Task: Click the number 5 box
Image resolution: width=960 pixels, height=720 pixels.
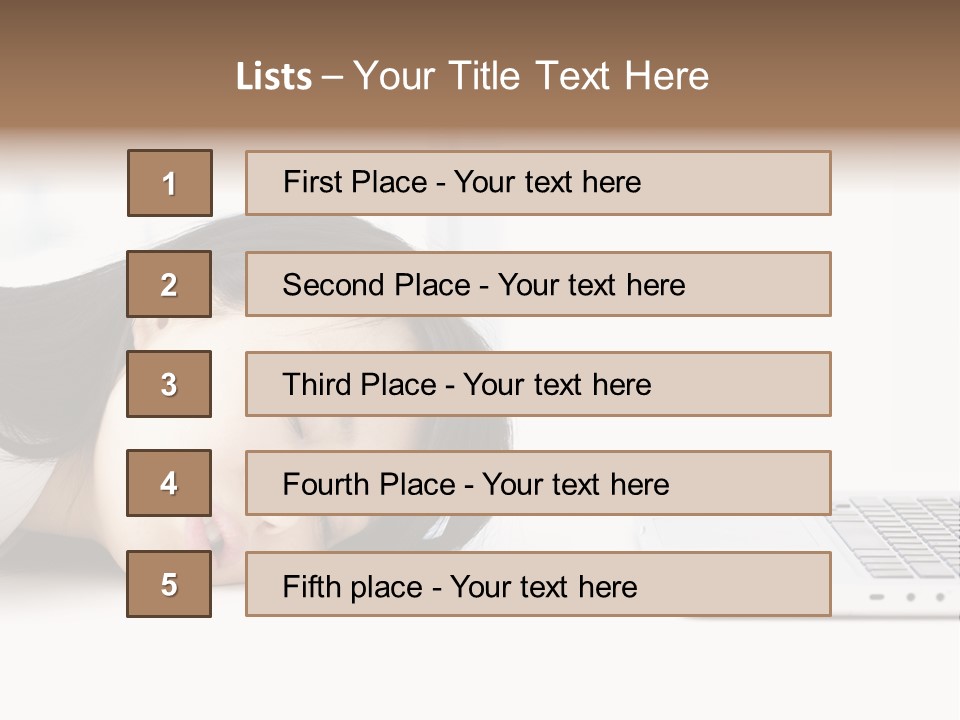Action: tap(169, 584)
